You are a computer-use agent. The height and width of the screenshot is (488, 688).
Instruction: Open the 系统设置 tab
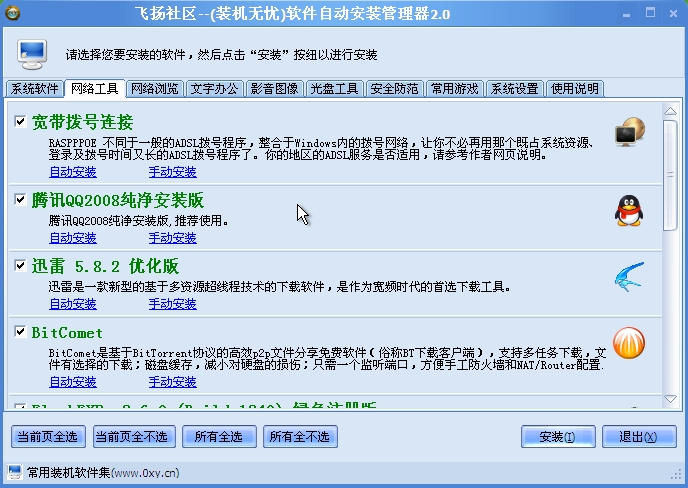click(515, 89)
